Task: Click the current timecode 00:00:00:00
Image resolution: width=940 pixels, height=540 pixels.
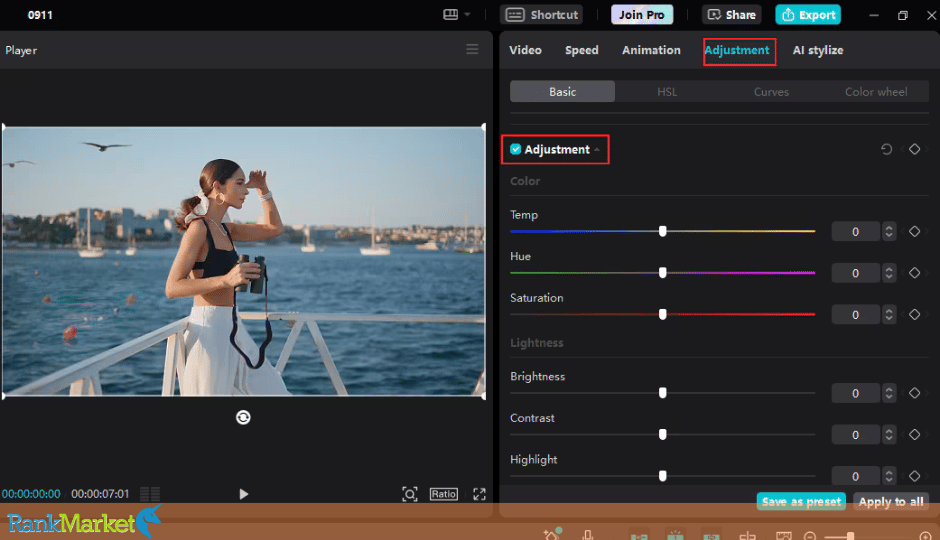Action: [31, 494]
